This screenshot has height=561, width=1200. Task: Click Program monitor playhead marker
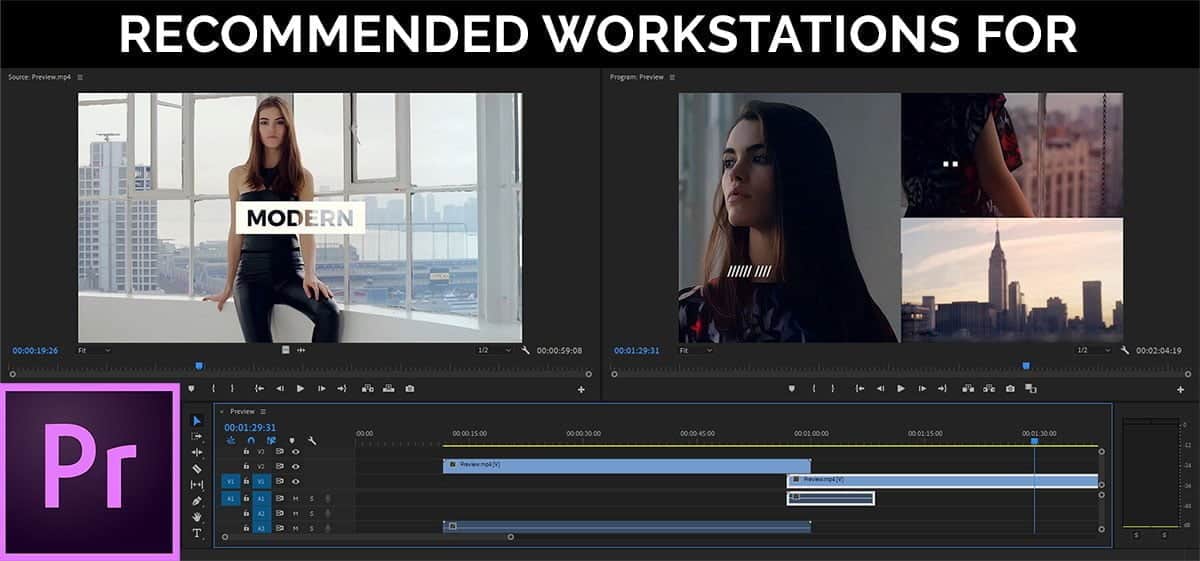(1026, 365)
